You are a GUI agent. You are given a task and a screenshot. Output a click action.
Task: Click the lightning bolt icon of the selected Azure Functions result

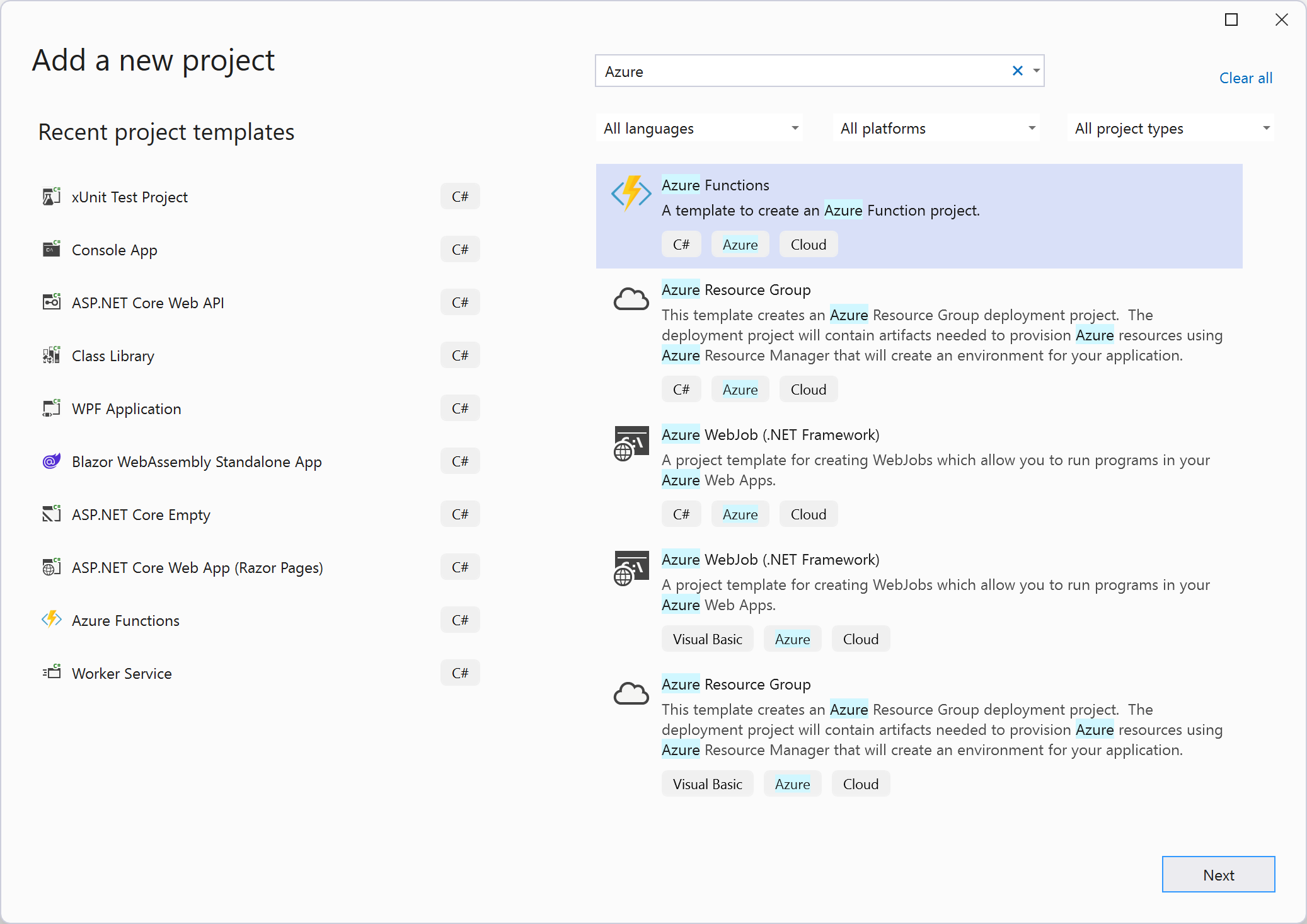[631, 193]
